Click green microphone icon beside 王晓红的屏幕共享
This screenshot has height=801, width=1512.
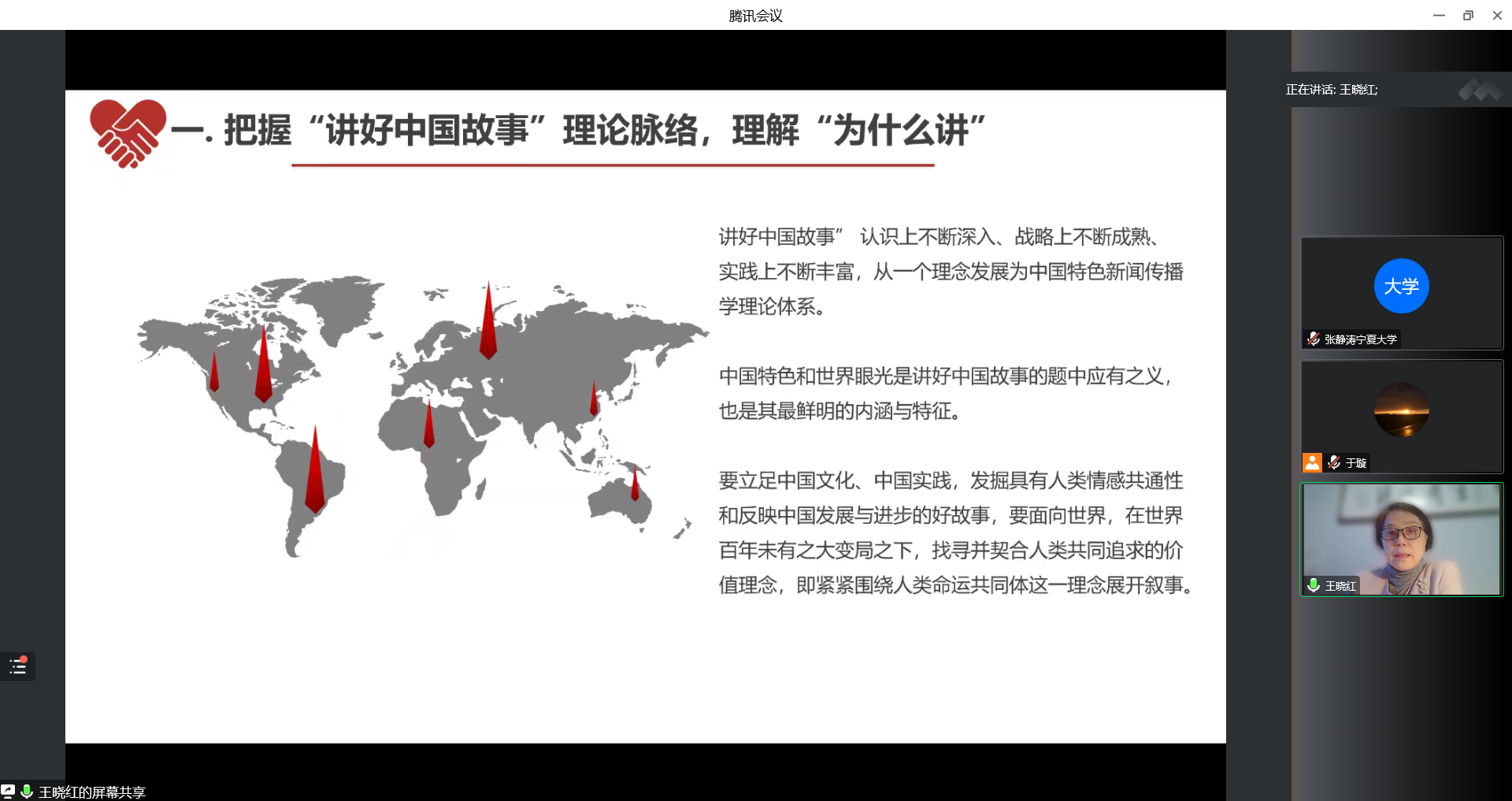click(27, 791)
